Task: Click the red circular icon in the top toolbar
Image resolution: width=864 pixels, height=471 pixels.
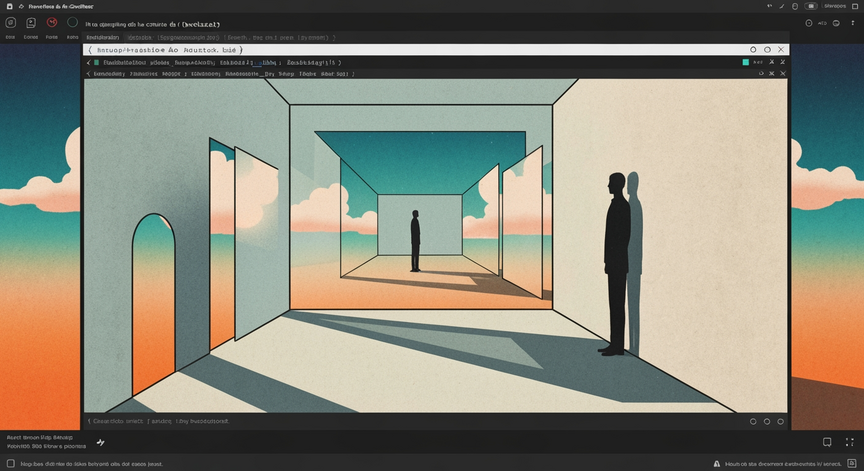Action: (52, 23)
